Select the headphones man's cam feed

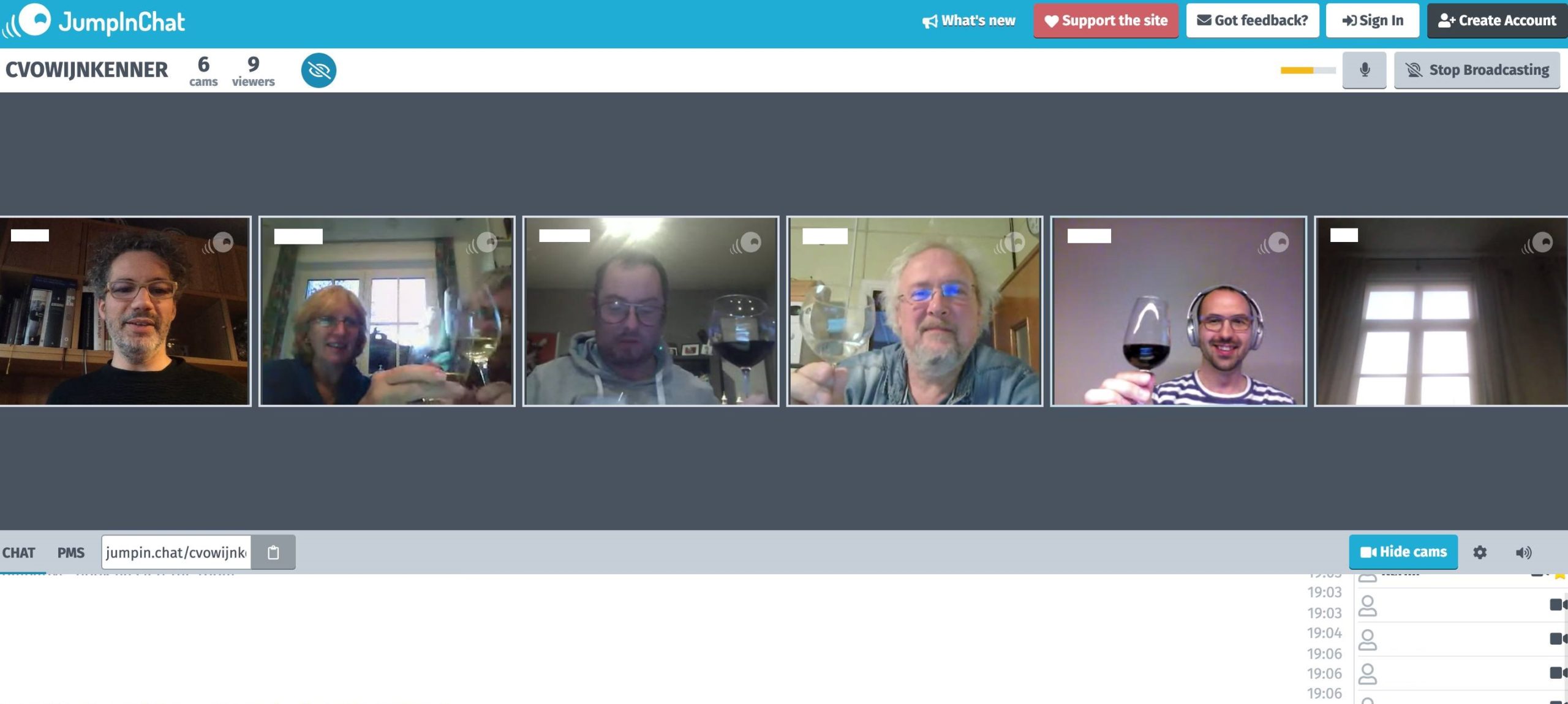point(1178,311)
